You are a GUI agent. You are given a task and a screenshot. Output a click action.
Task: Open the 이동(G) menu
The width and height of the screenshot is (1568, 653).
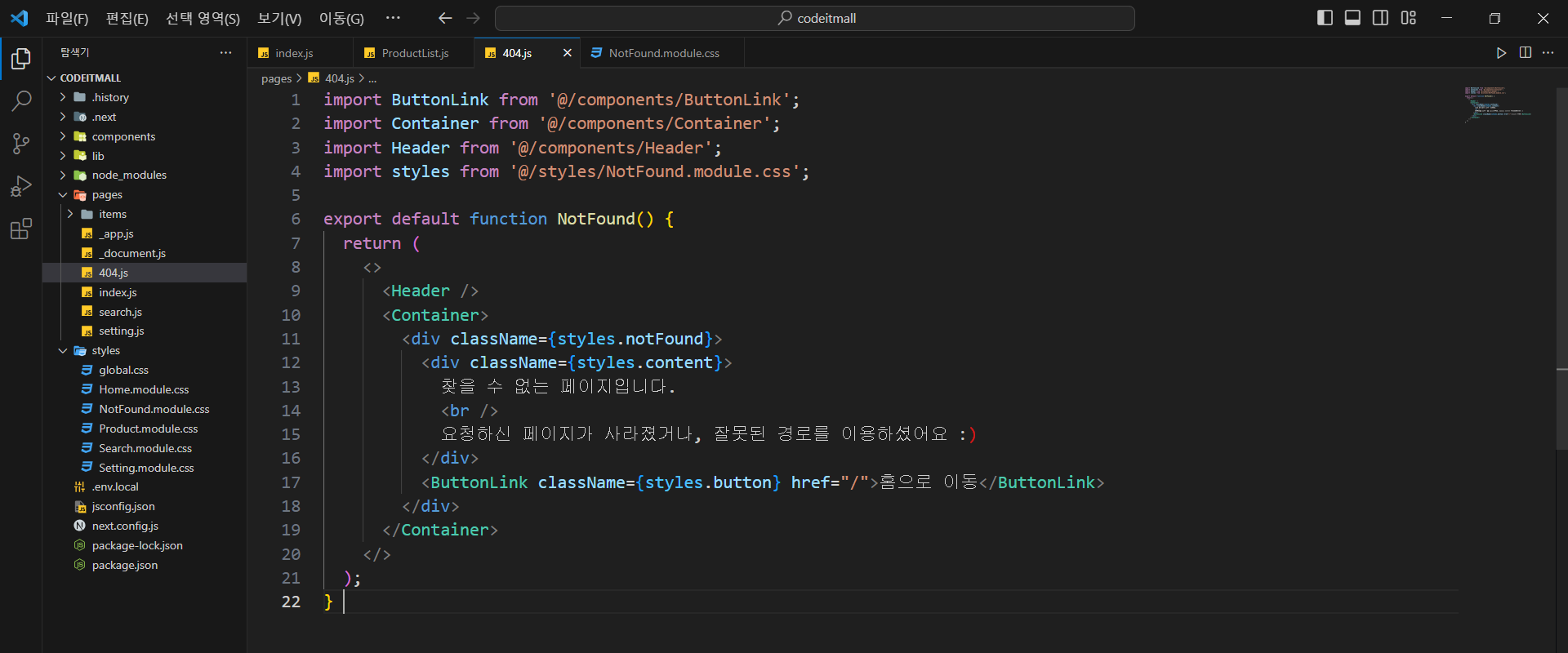pos(341,18)
